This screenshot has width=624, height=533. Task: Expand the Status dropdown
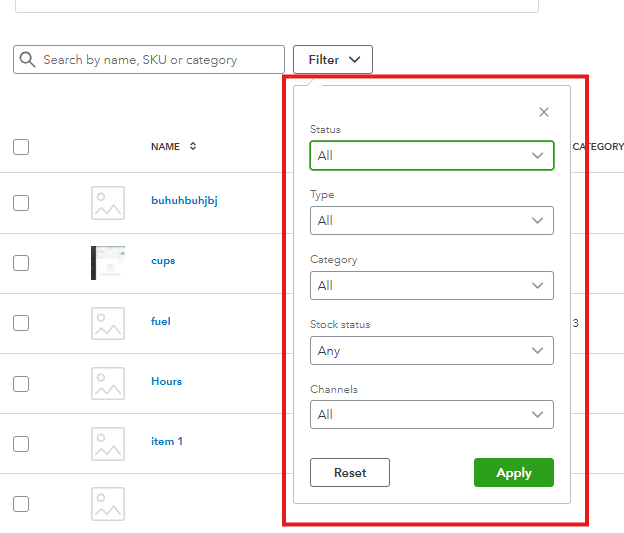pyautogui.click(x=431, y=156)
